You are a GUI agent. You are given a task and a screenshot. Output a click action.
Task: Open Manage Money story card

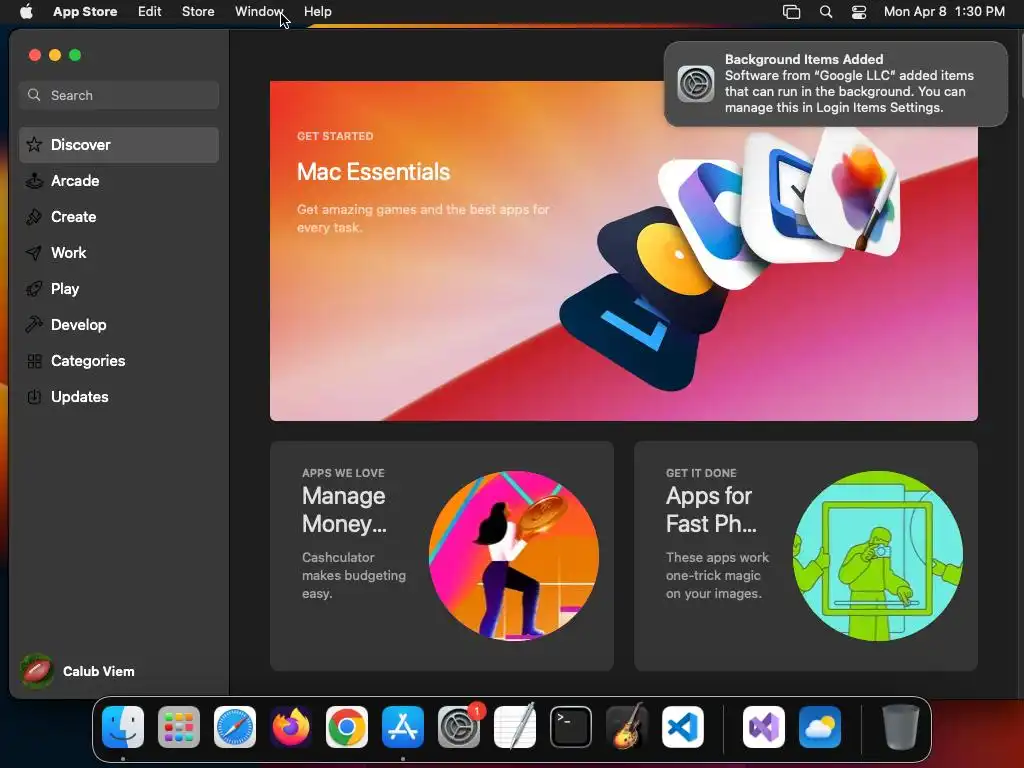pos(441,556)
